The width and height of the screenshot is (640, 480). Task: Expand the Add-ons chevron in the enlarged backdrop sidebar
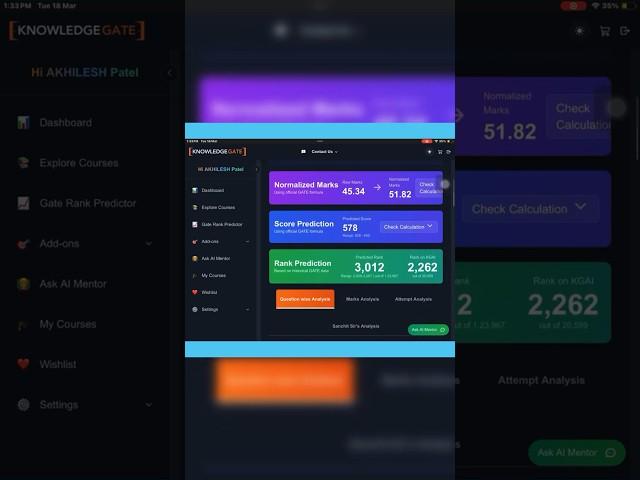149,244
